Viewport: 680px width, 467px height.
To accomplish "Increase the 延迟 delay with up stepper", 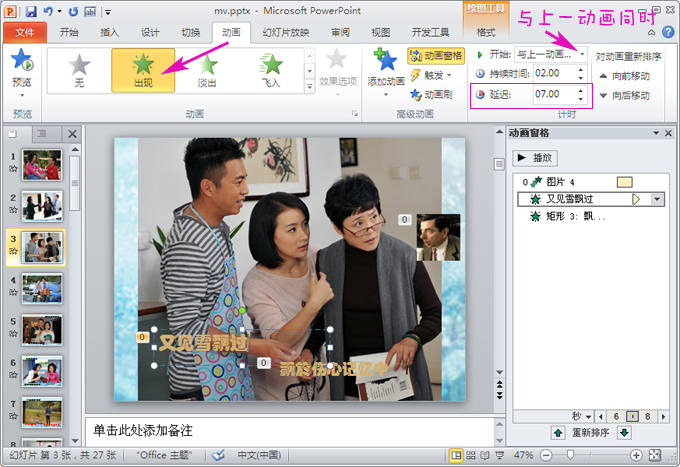I will pyautogui.click(x=581, y=91).
